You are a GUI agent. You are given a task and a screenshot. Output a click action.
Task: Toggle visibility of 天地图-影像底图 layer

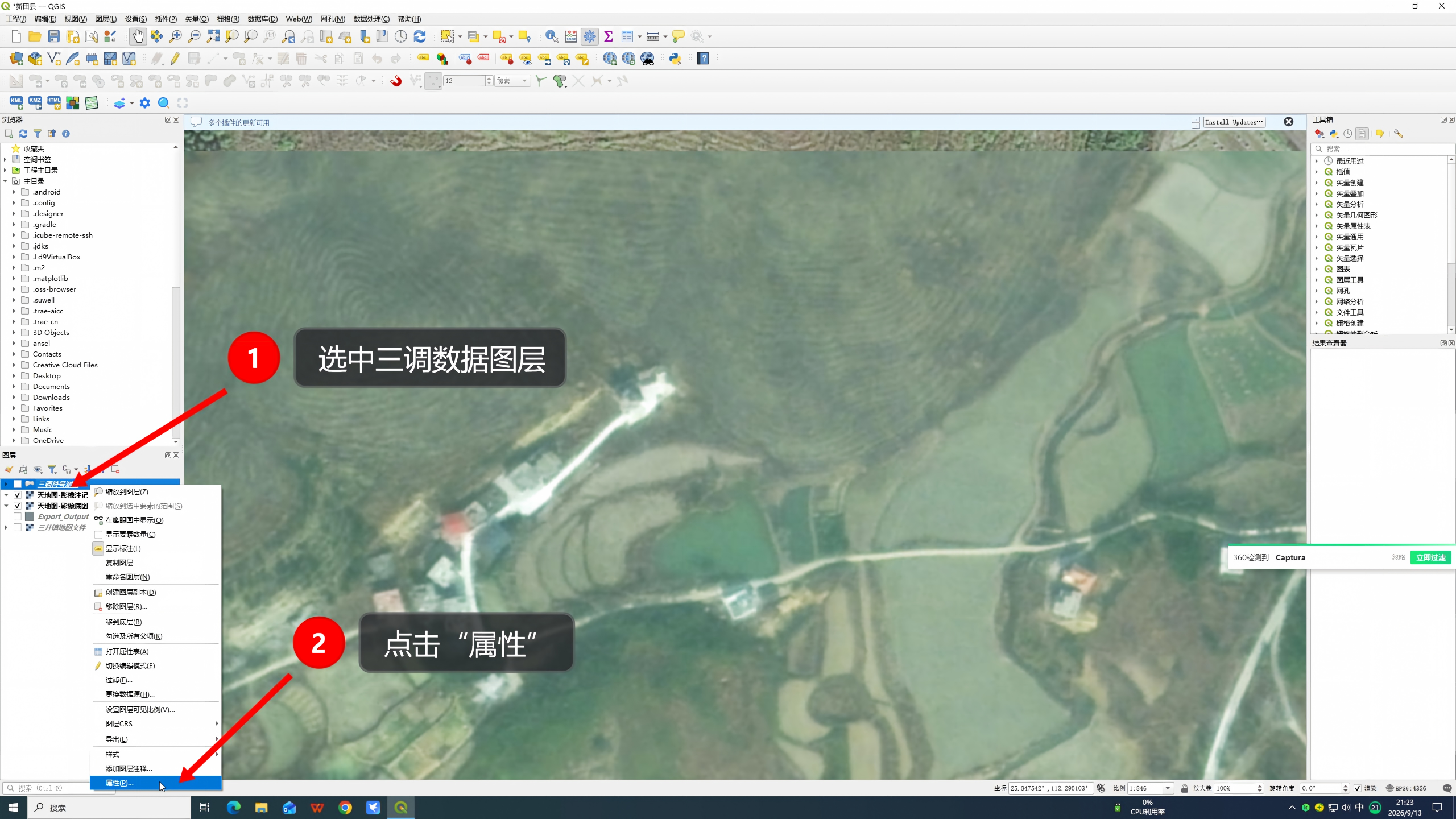tap(18, 506)
